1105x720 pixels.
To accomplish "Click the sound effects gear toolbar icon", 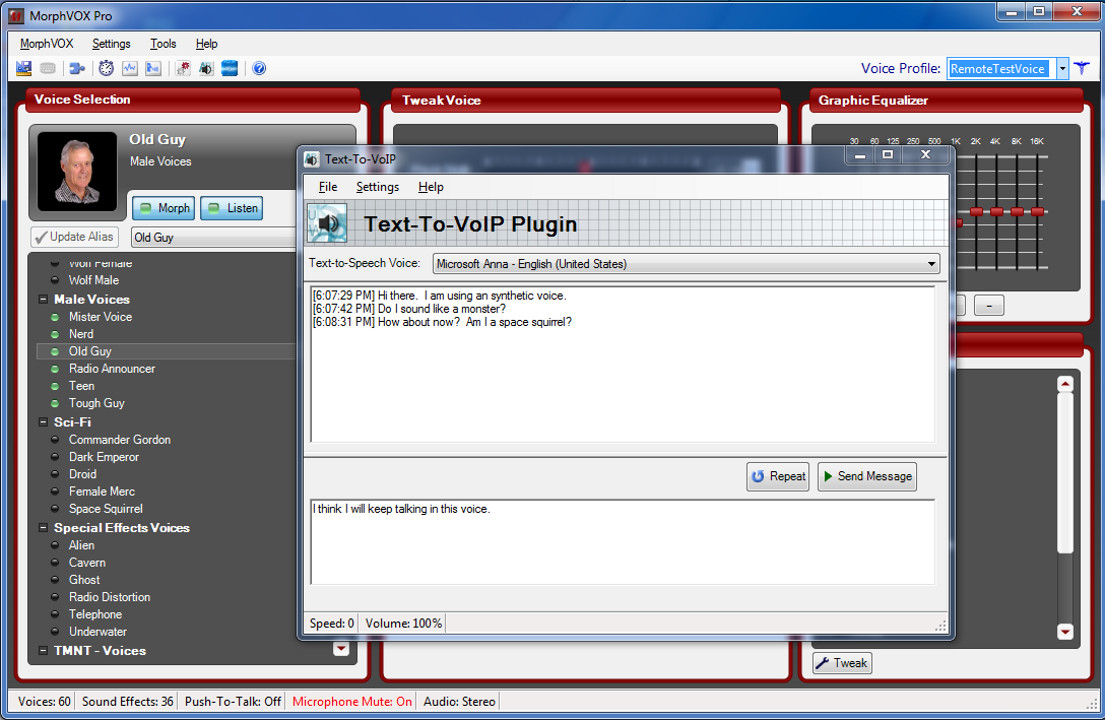I will pos(182,67).
